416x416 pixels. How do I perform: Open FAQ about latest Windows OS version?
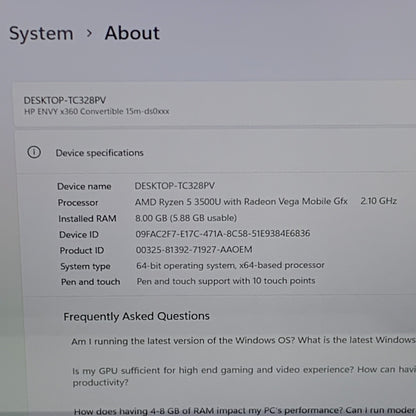[x=243, y=341]
